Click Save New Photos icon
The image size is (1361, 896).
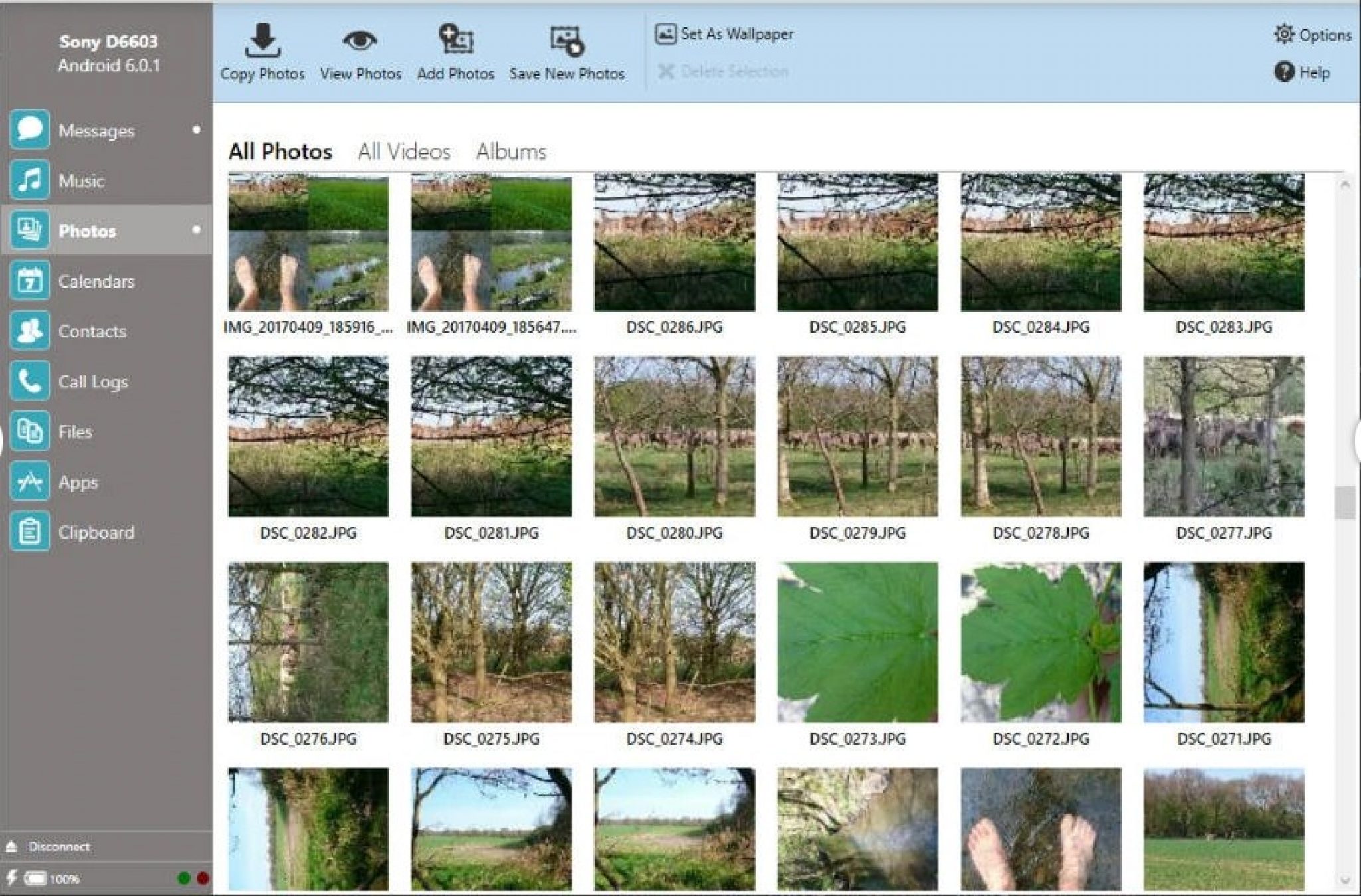pos(566,41)
